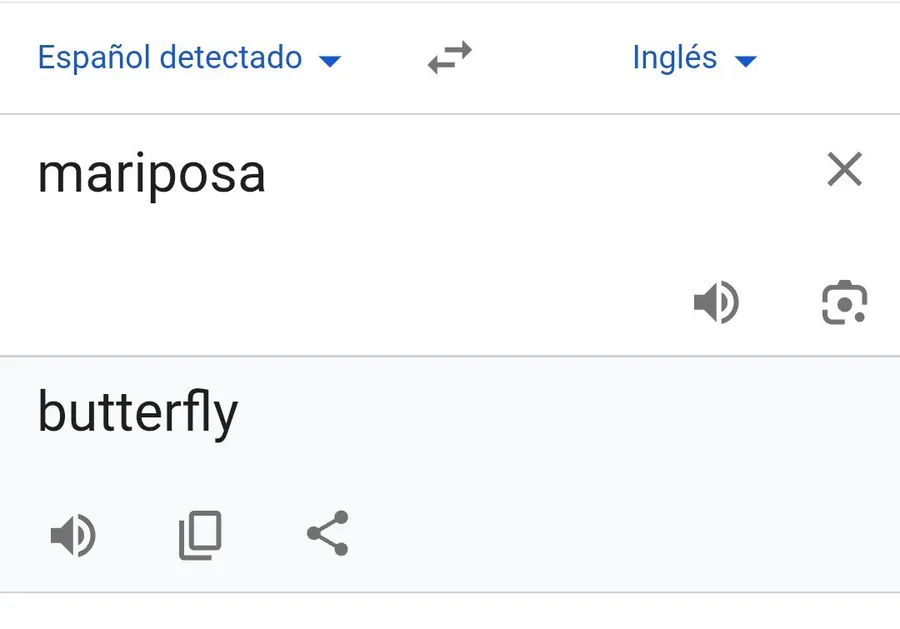The width and height of the screenshot is (900, 629).
Task: Copy the "butterfly" translation
Action: pyautogui.click(x=200, y=536)
